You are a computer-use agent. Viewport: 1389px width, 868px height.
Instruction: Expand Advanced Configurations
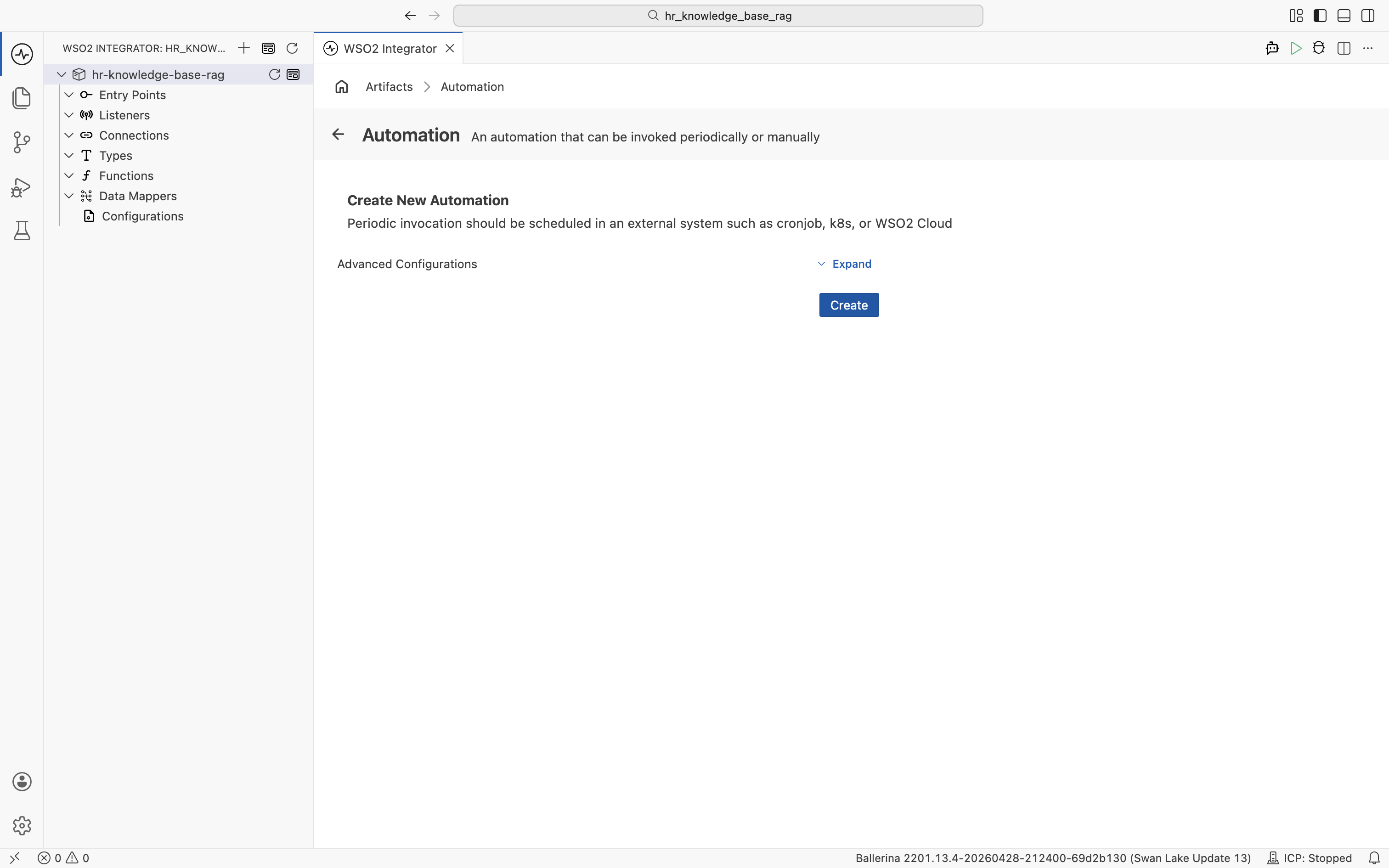[x=844, y=264]
